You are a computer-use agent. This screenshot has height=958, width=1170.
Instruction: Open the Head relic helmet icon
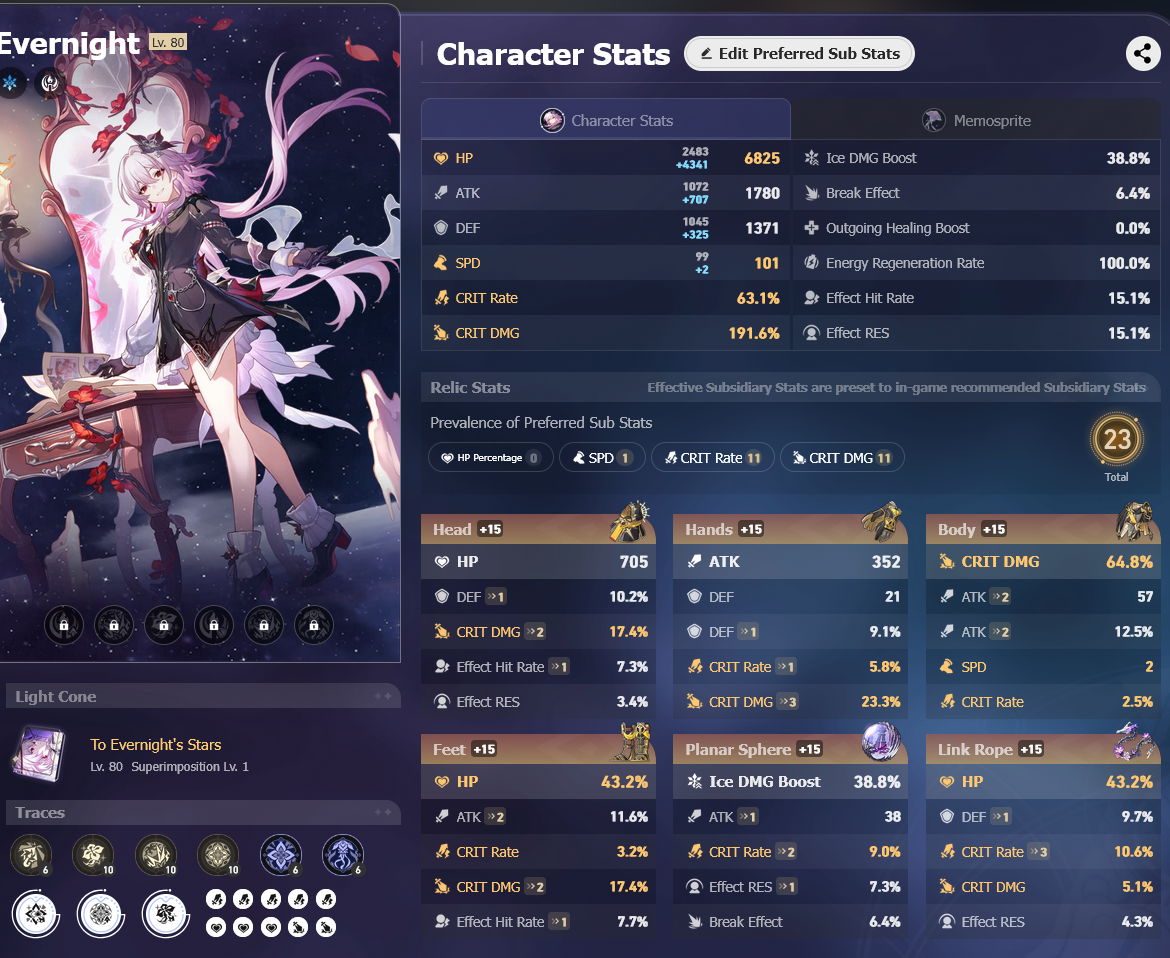pyautogui.click(x=630, y=522)
